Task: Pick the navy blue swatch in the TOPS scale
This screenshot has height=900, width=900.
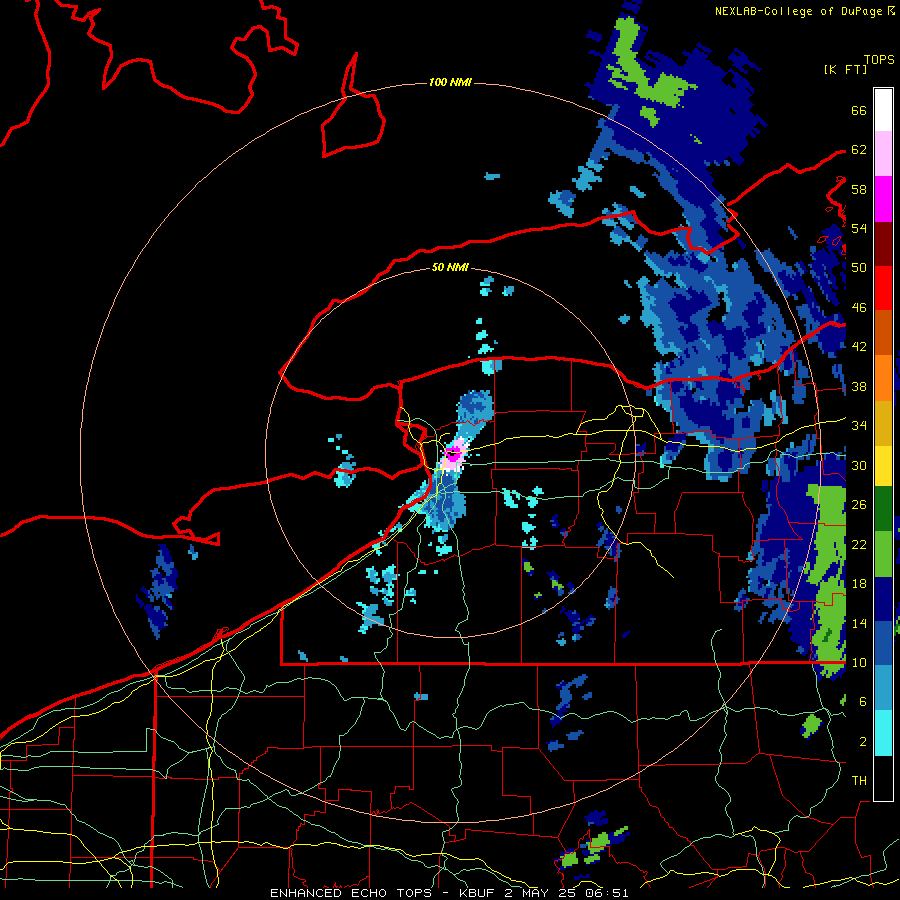Action: pyautogui.click(x=883, y=598)
